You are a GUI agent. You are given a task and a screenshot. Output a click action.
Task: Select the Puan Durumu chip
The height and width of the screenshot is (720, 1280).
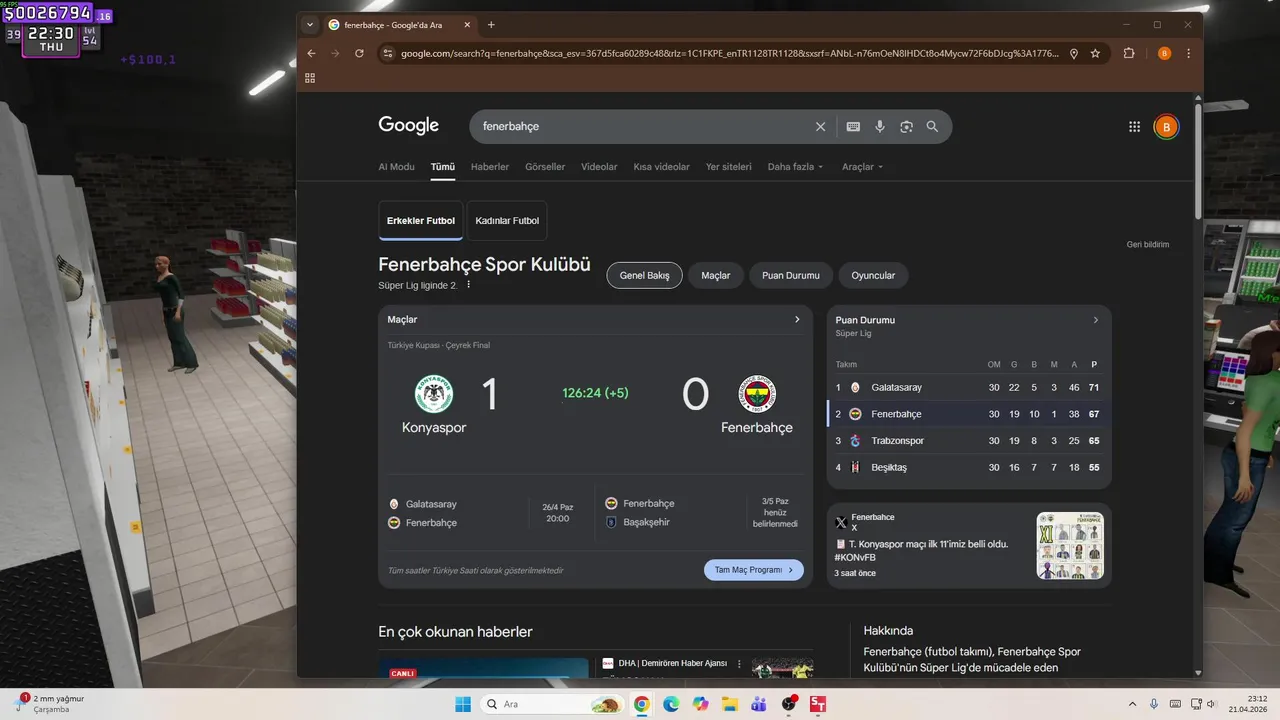point(791,275)
